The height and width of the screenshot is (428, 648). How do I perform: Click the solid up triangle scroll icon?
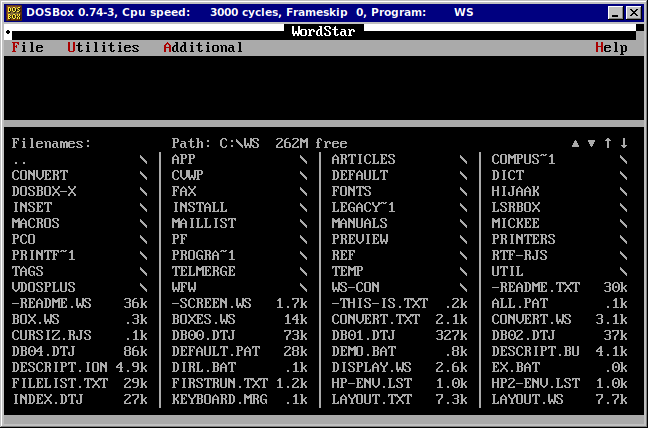click(x=576, y=144)
